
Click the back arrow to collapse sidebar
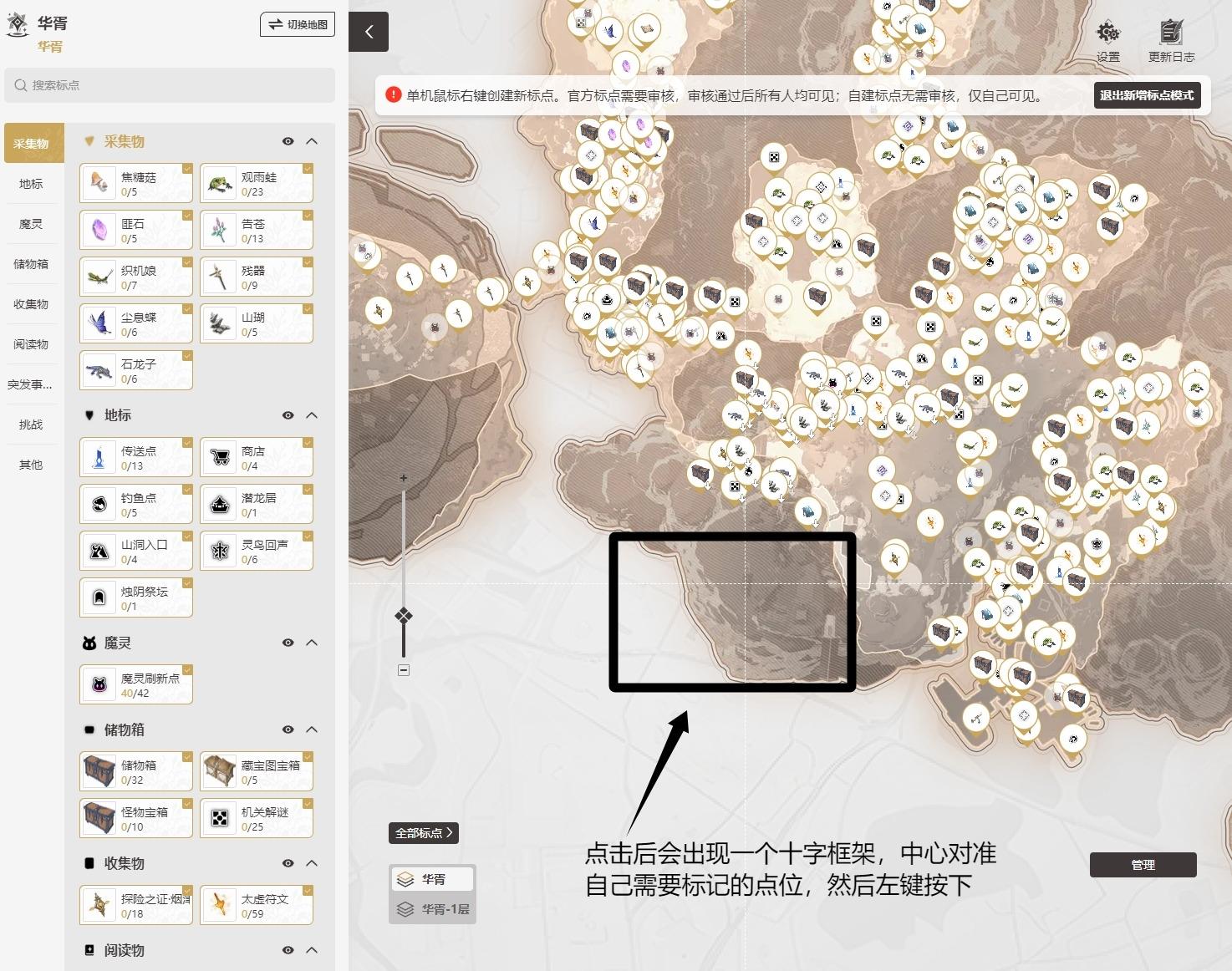point(369,33)
